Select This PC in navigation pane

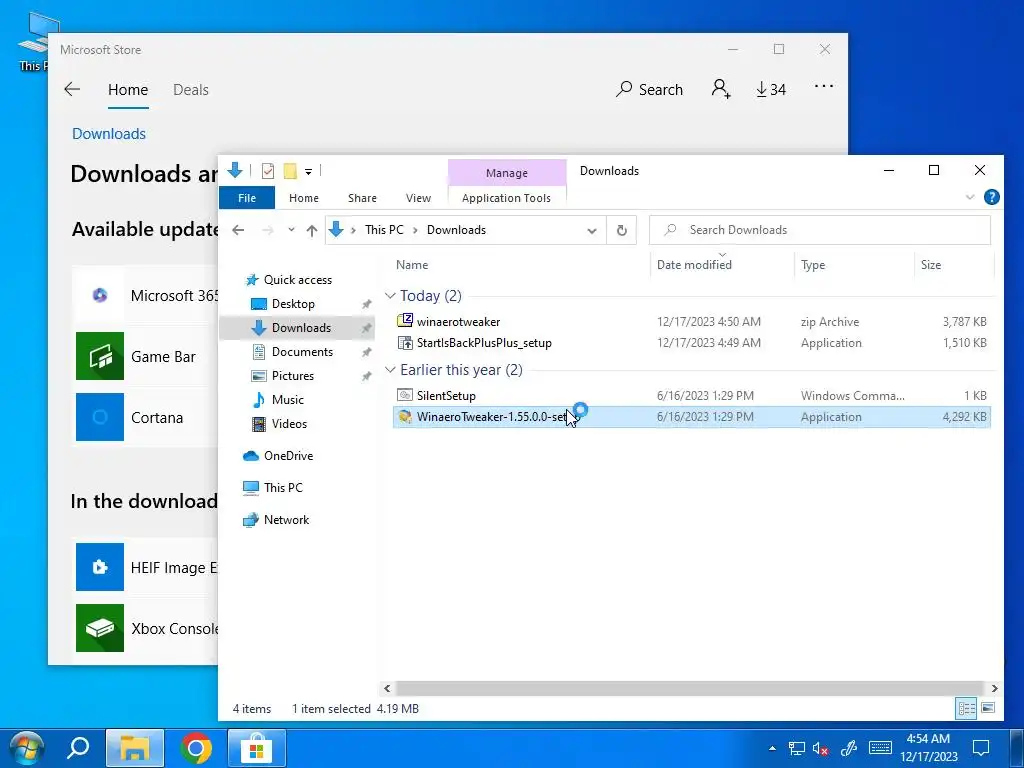[x=283, y=488]
